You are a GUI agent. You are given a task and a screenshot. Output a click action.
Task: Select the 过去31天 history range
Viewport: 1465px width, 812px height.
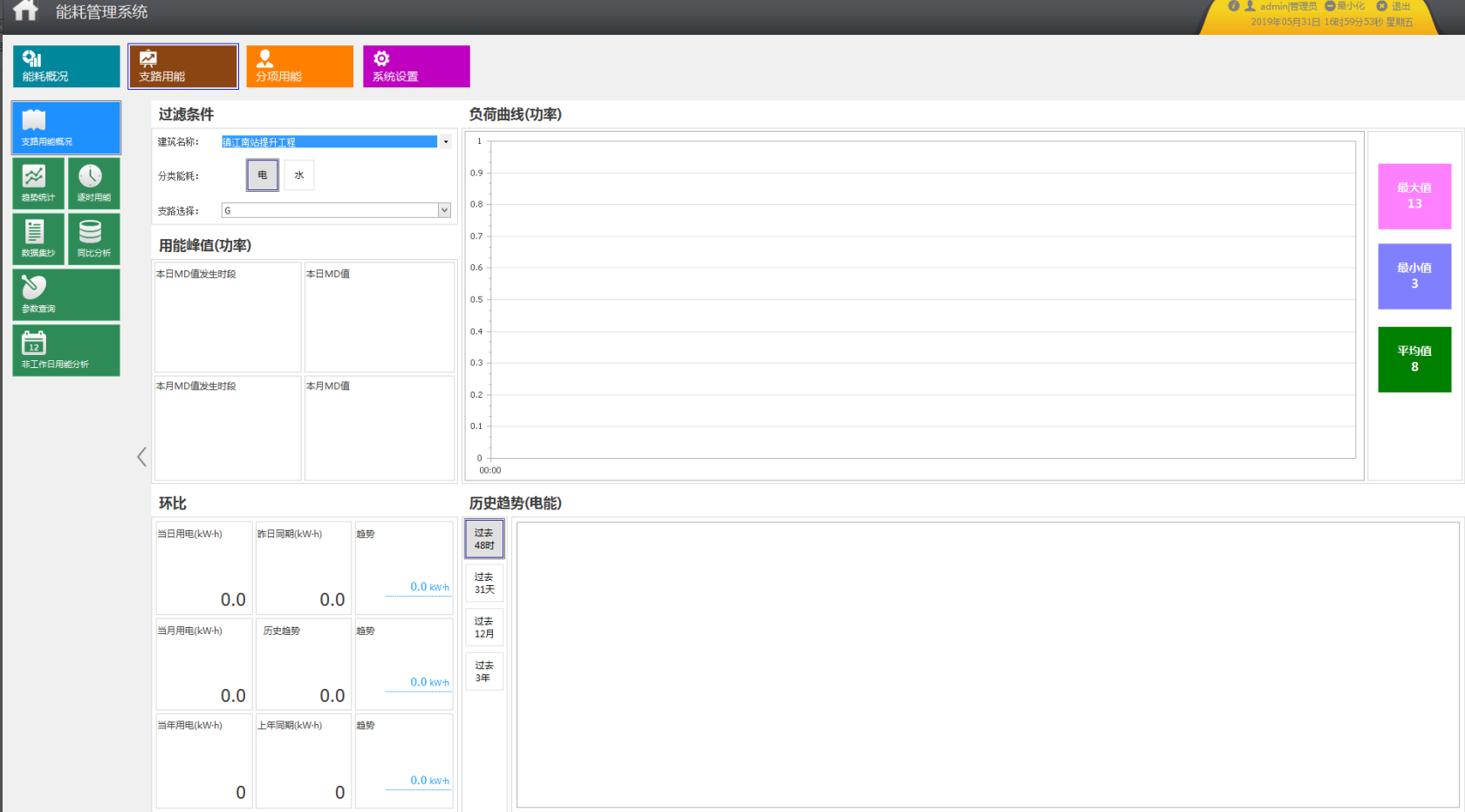pyautogui.click(x=484, y=583)
